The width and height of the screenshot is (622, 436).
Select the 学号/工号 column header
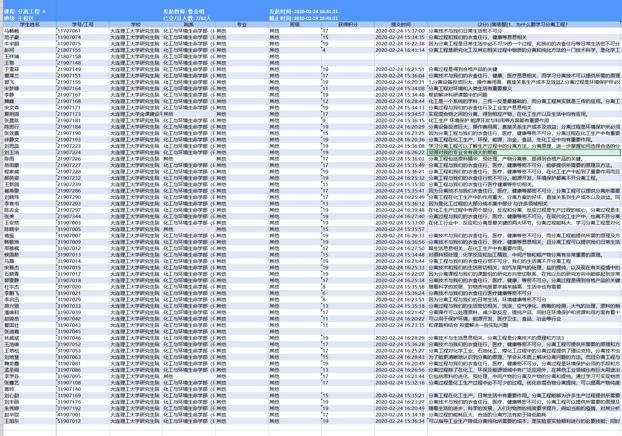pos(83,25)
